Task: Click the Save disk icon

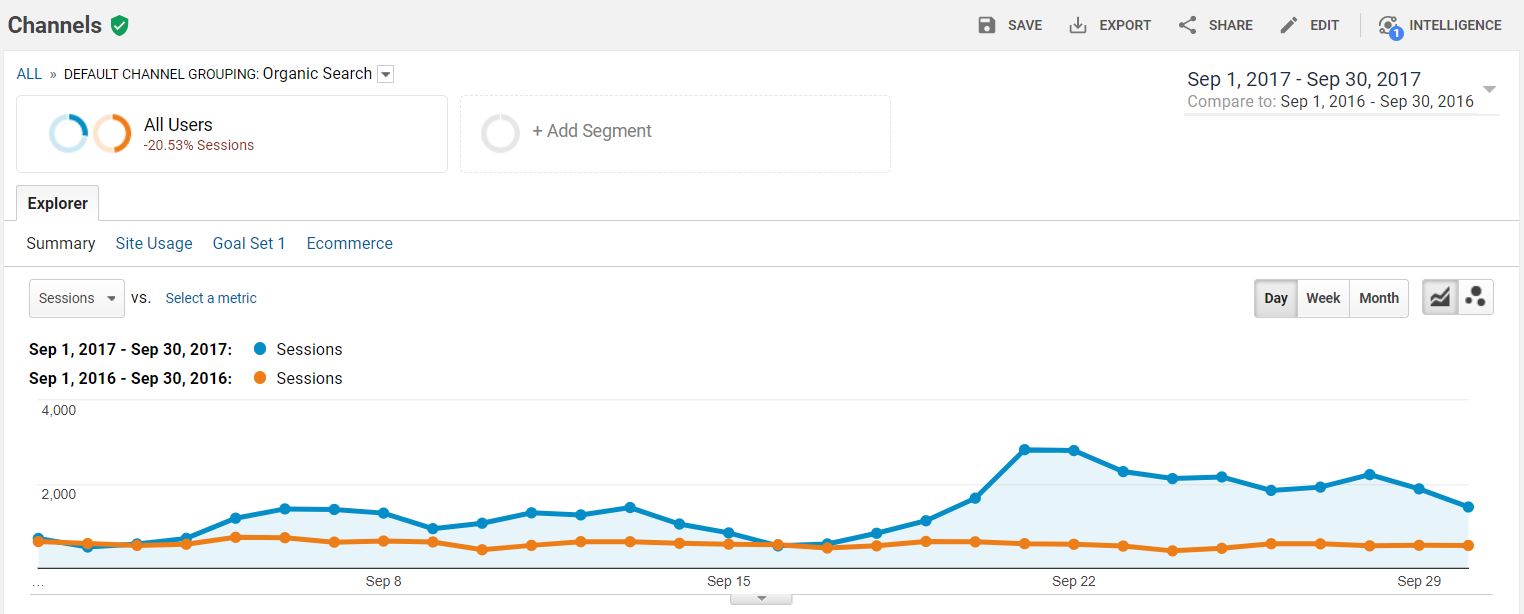Action: [x=987, y=25]
